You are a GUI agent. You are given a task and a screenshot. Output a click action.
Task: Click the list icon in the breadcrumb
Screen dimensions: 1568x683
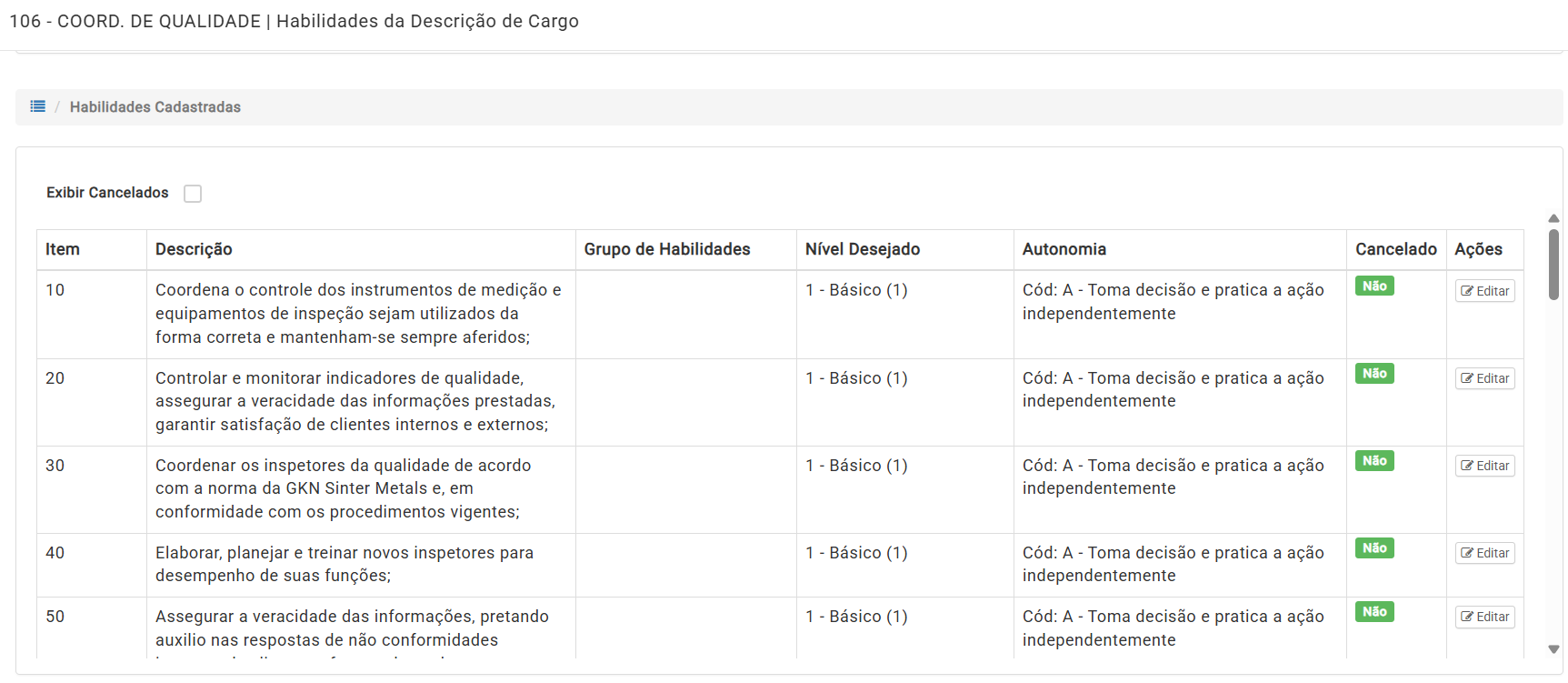pos(37,106)
